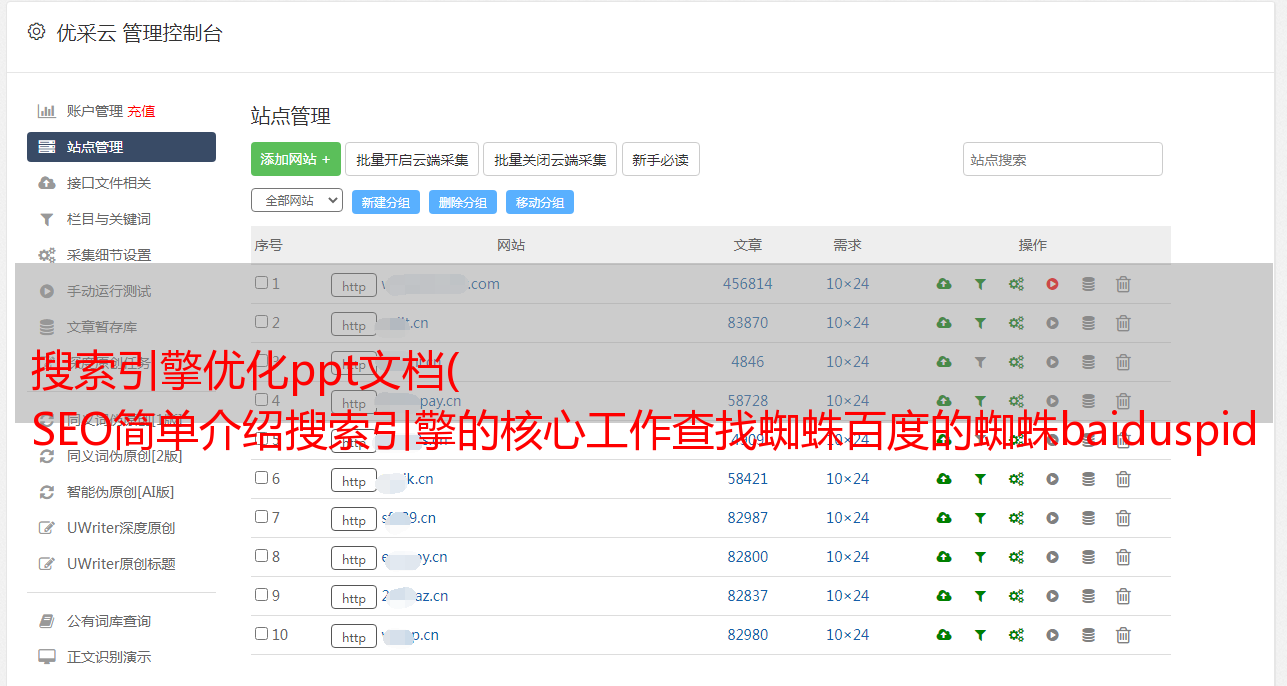
Task: Open UWriter原创标题 in the sidebar
Action: point(121,564)
